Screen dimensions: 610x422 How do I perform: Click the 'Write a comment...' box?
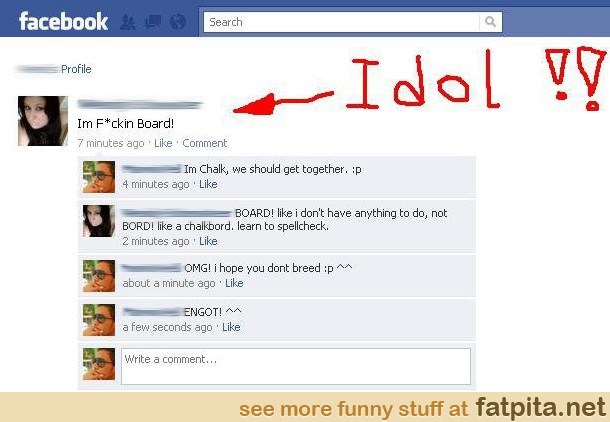click(x=296, y=366)
